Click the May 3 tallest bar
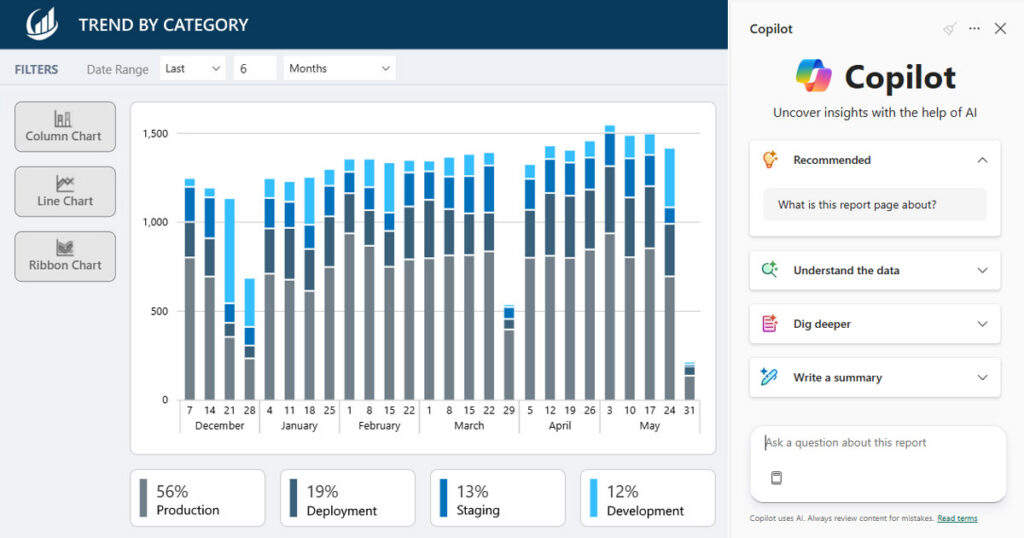Screen dimensions: 1024x538 [609, 262]
